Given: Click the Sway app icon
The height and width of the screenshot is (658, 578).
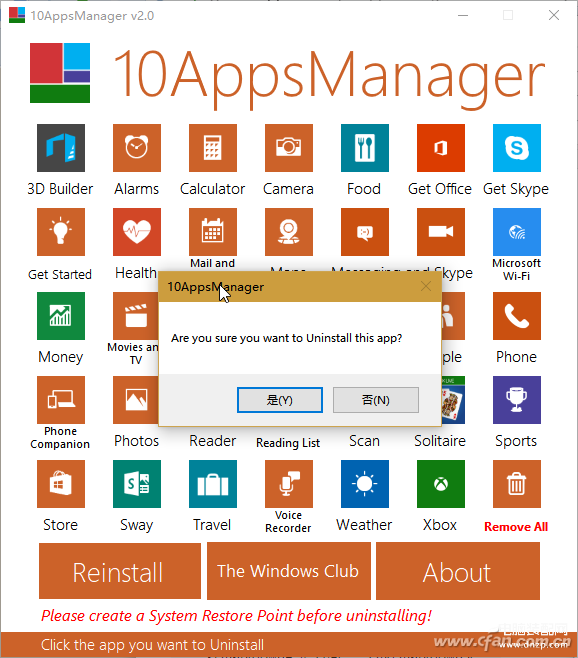Looking at the screenshot, I should point(137,483).
